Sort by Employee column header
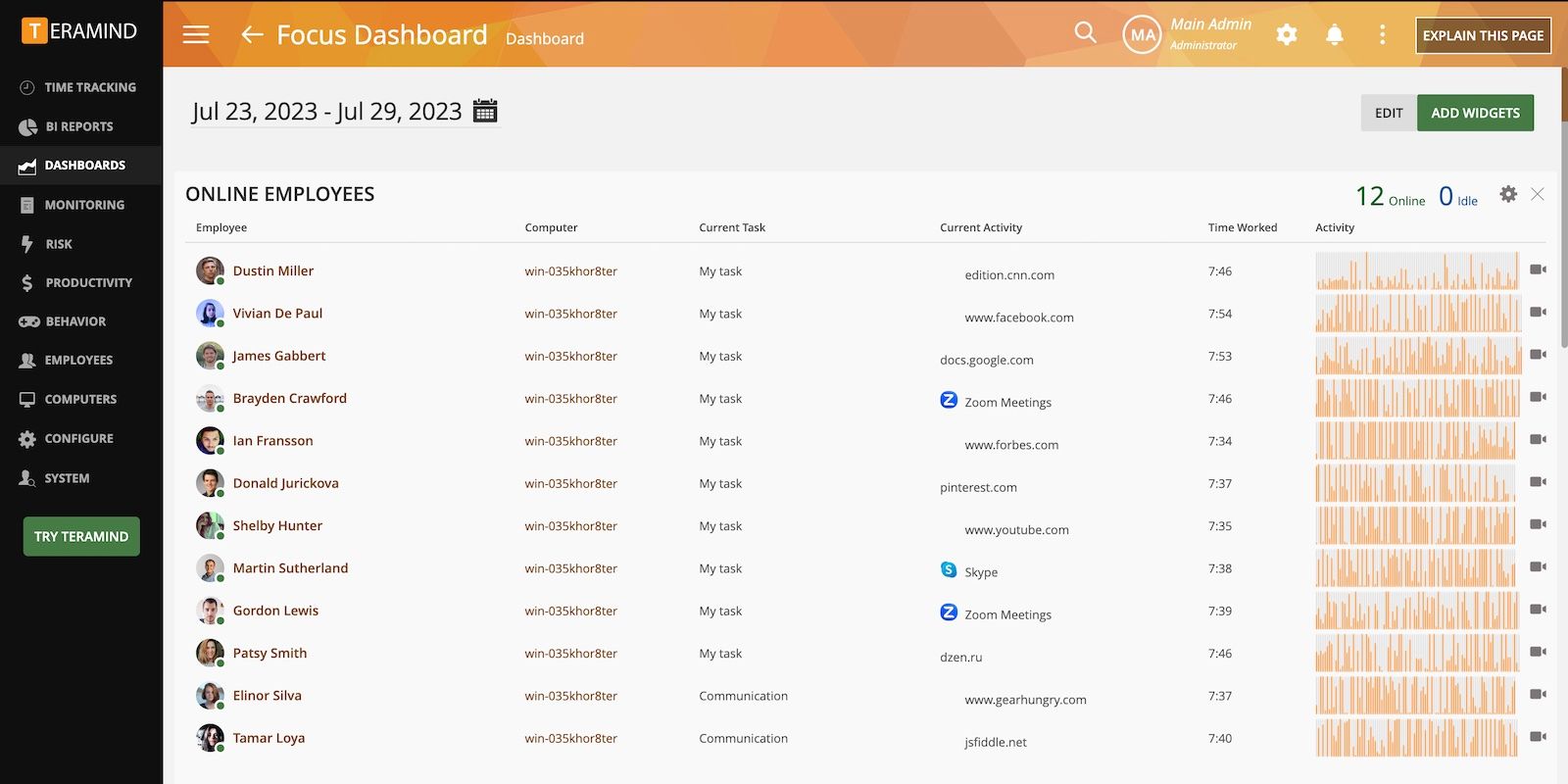Screen dimensions: 1568x784 point(221,227)
